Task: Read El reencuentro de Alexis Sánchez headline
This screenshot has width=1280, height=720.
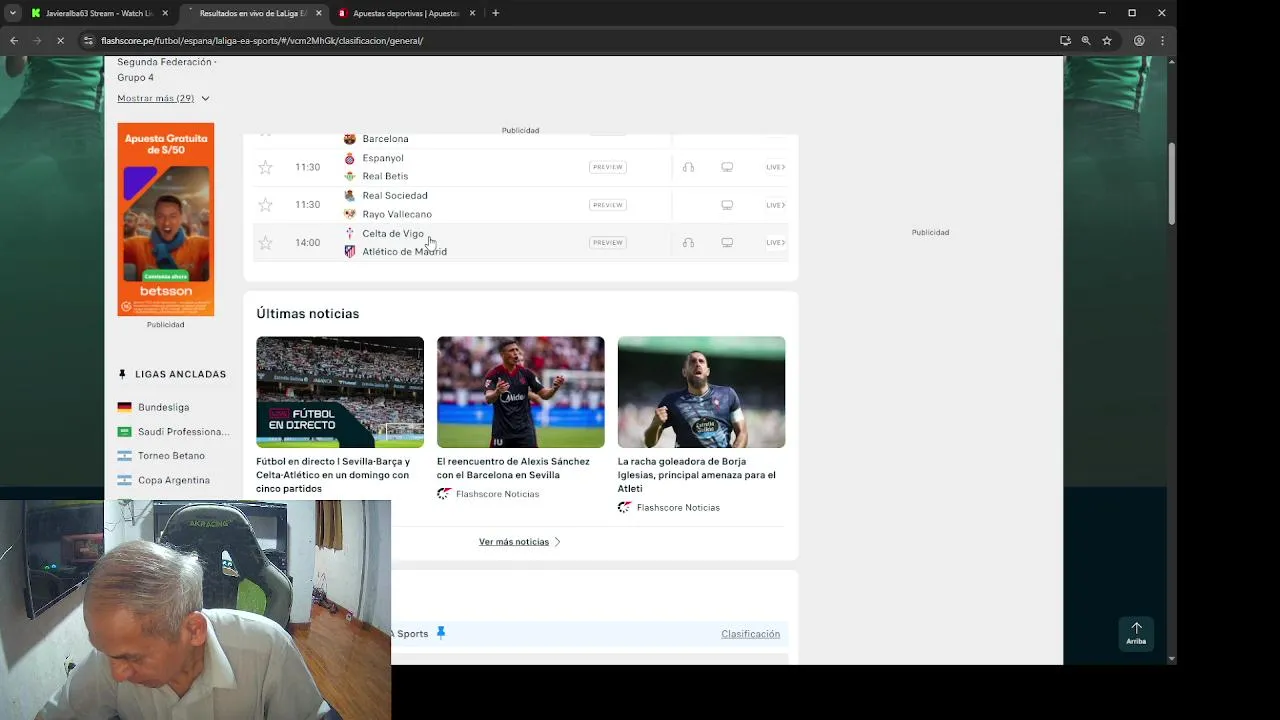Action: 513,468
